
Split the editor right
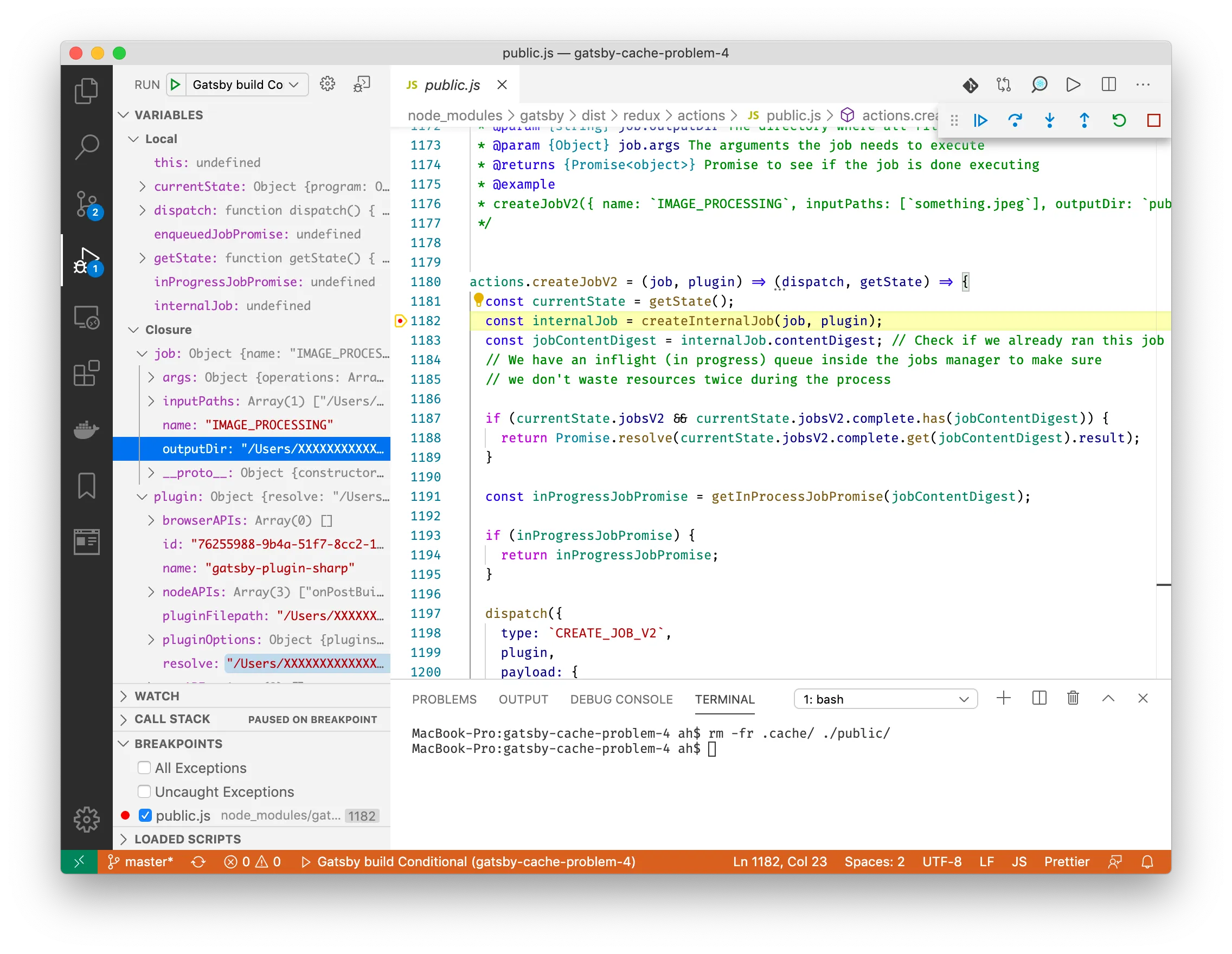click(x=1108, y=85)
